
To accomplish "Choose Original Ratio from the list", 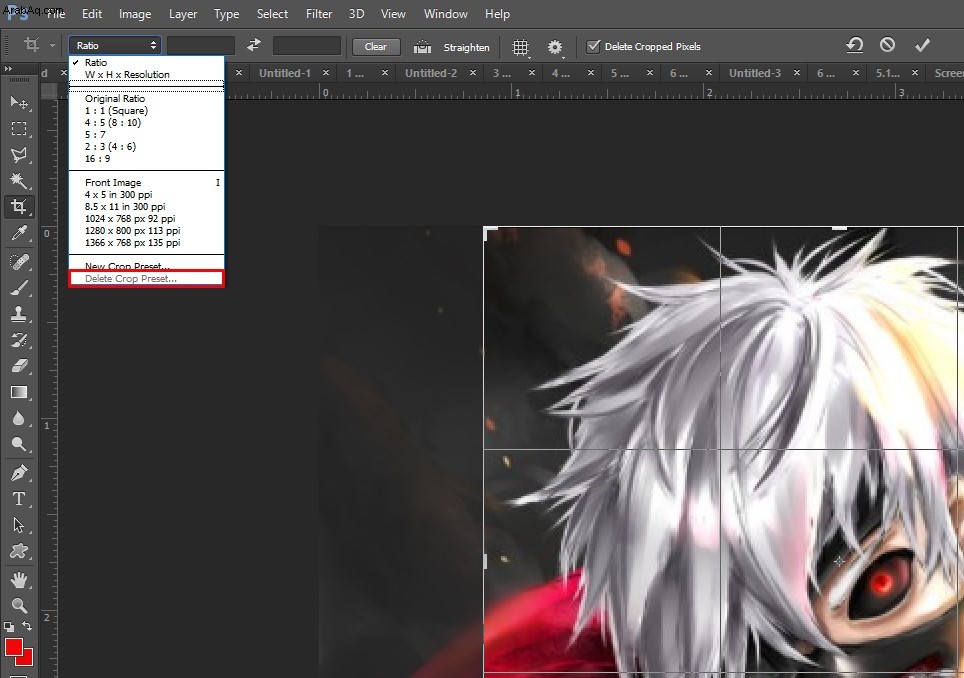I will pos(147,98).
